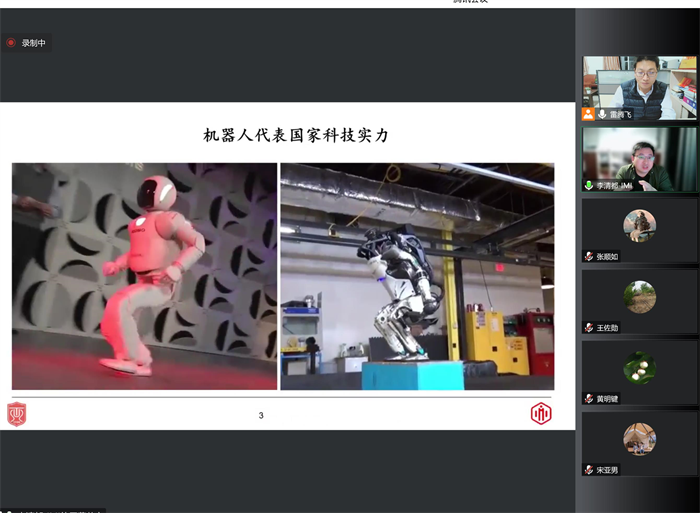Screen dimensions: 700x513
Task: Click the red hexagon logo at slide bottom-right
Action: tap(541, 413)
